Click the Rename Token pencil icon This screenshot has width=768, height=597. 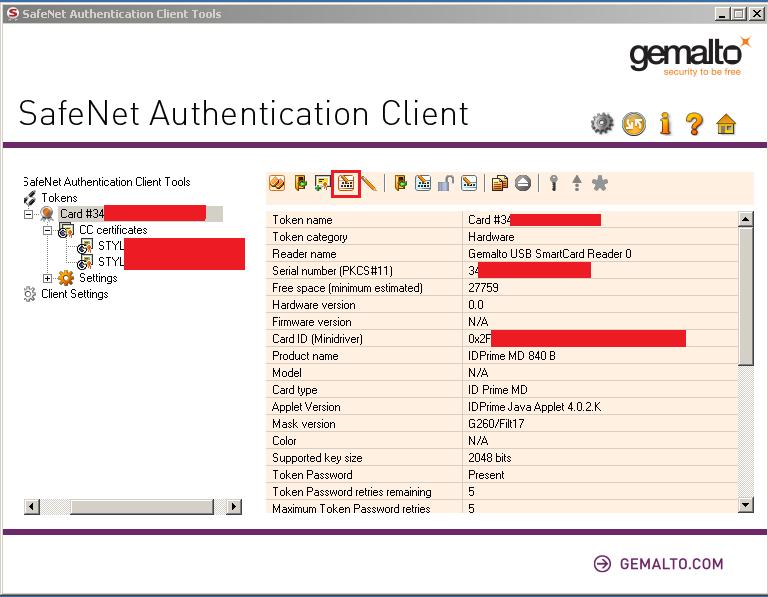coord(368,184)
